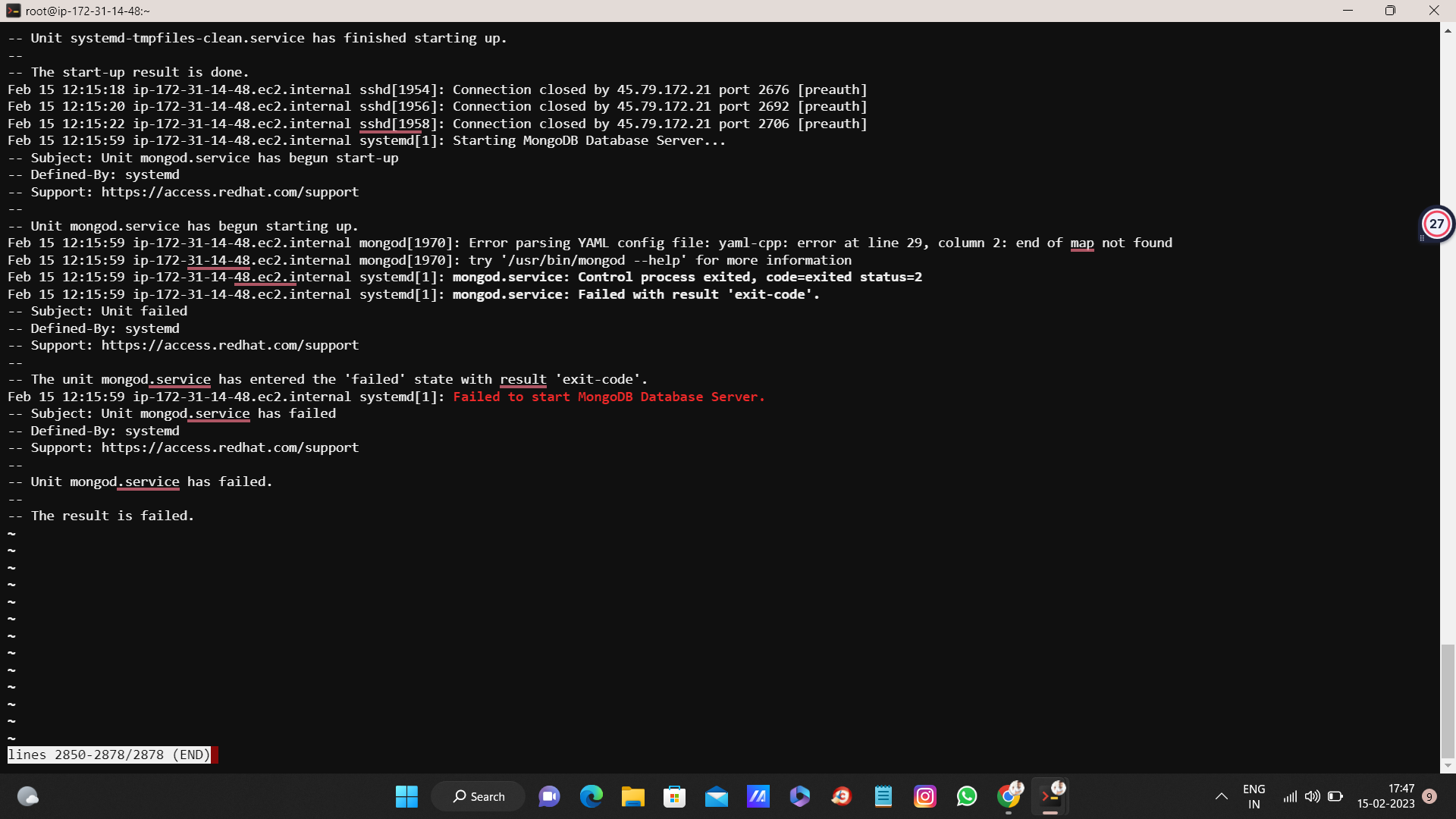Click the active terminal app taskbar icon
Screen dimensions: 1456x819
pos(1050,796)
